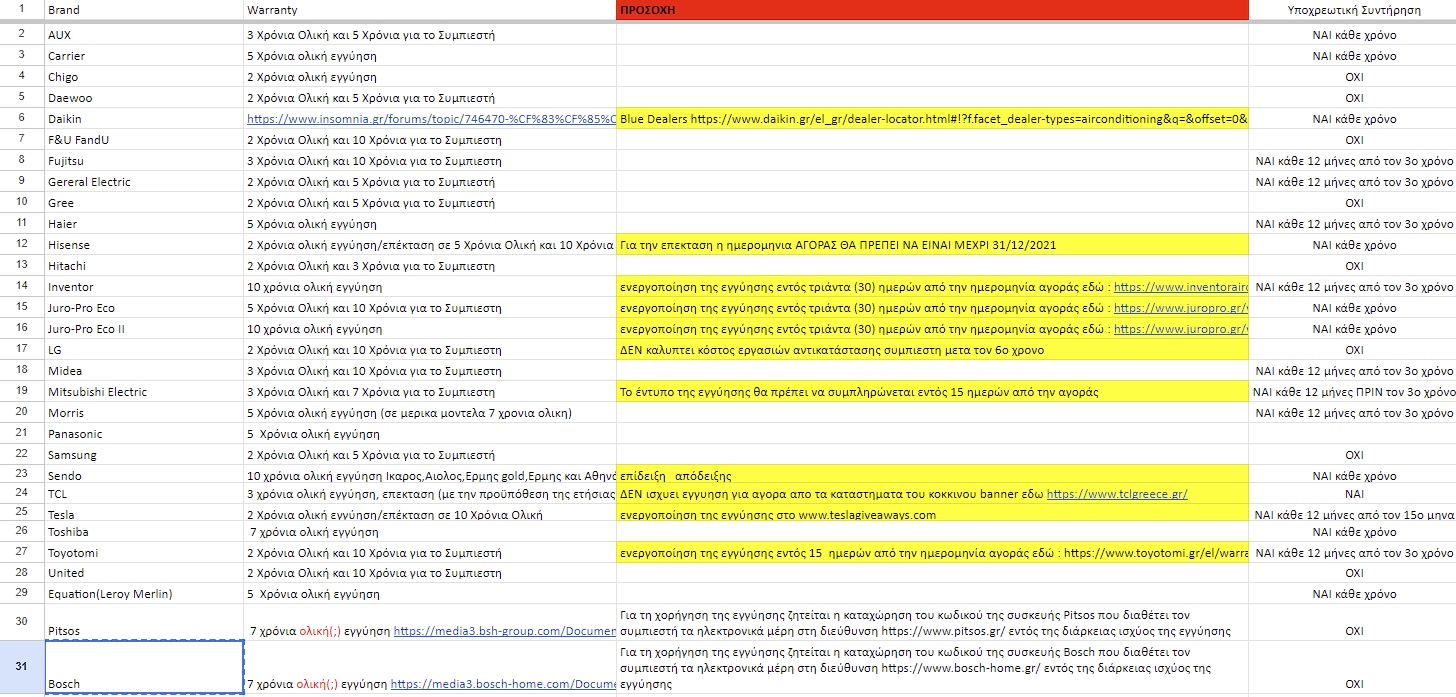Select the Morris brand cell
Viewport: 1456px width, 697px height.
click(x=144, y=413)
